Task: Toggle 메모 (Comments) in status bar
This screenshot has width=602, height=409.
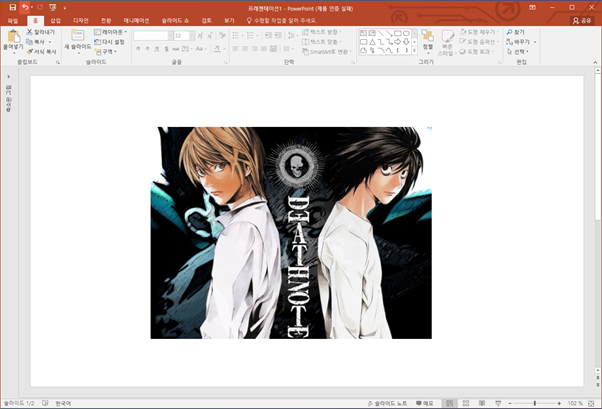Action: 425,403
